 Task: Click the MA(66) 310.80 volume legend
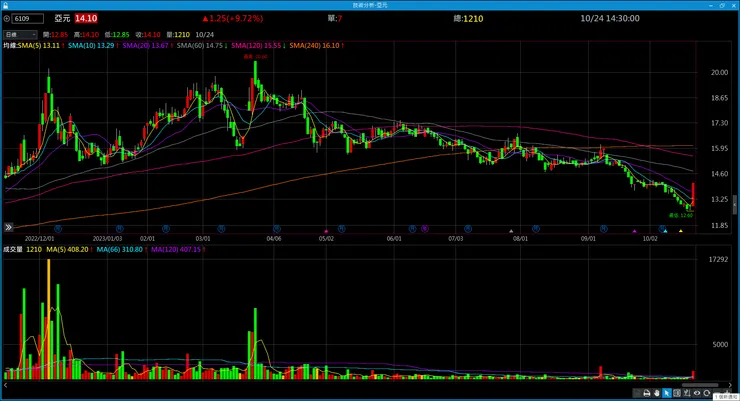click(119, 249)
